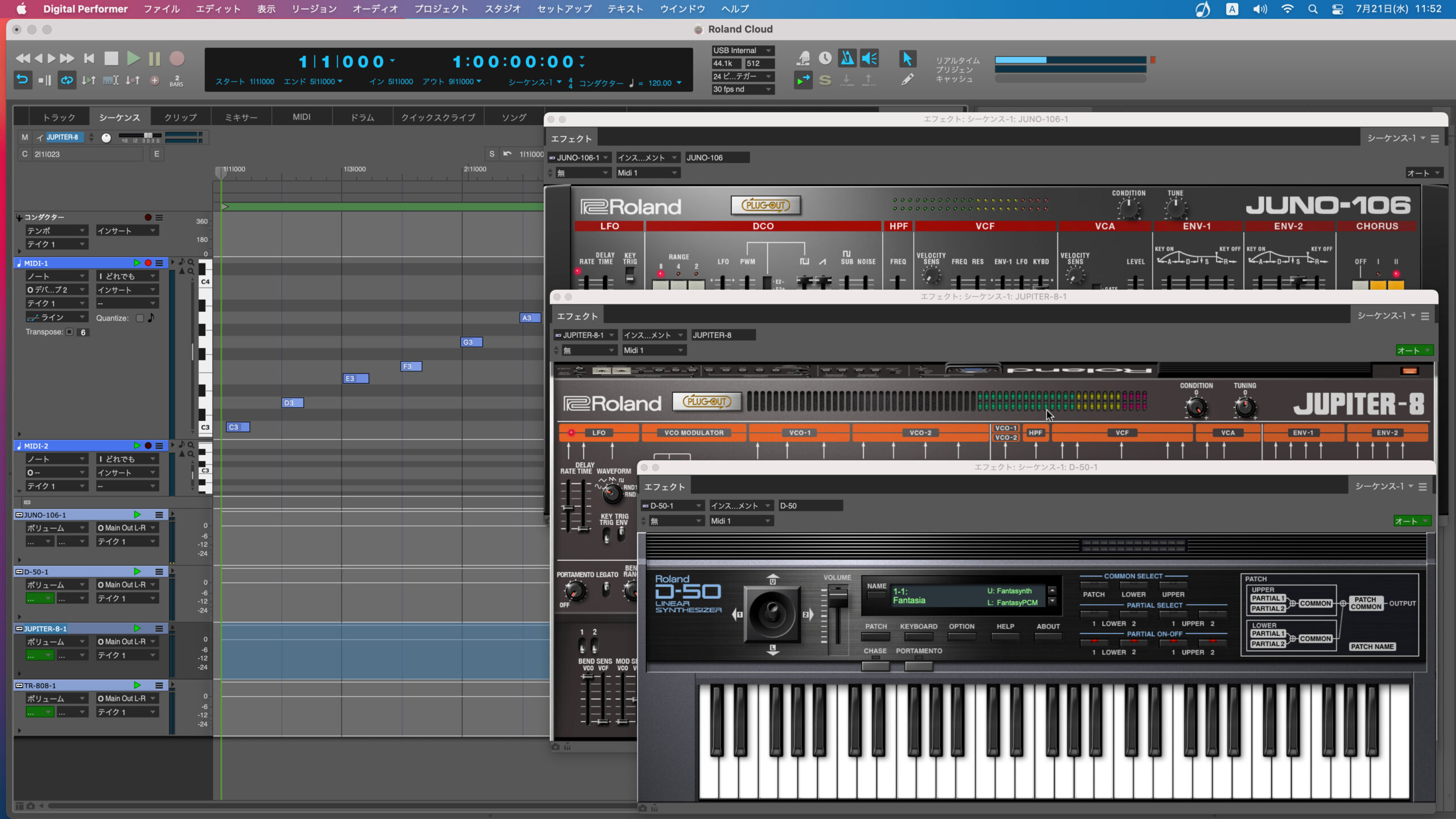Screen dimensions: 1456x819
Task: Toggle the audible mode speaker icon
Action: (x=869, y=58)
